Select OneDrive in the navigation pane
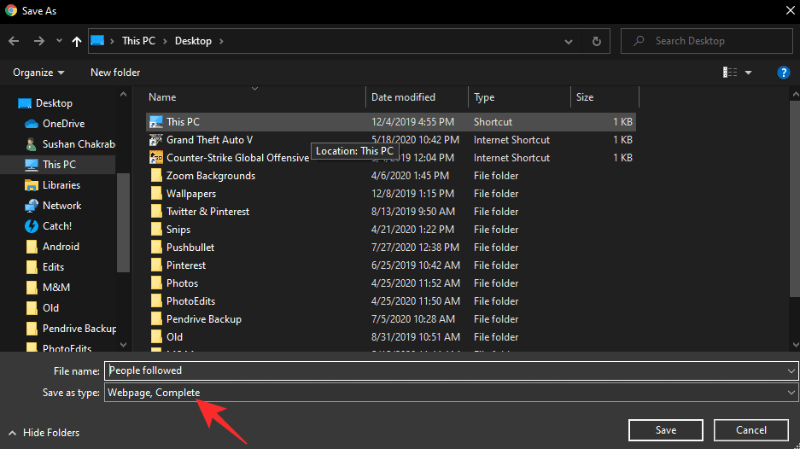800x449 pixels. 62,124
